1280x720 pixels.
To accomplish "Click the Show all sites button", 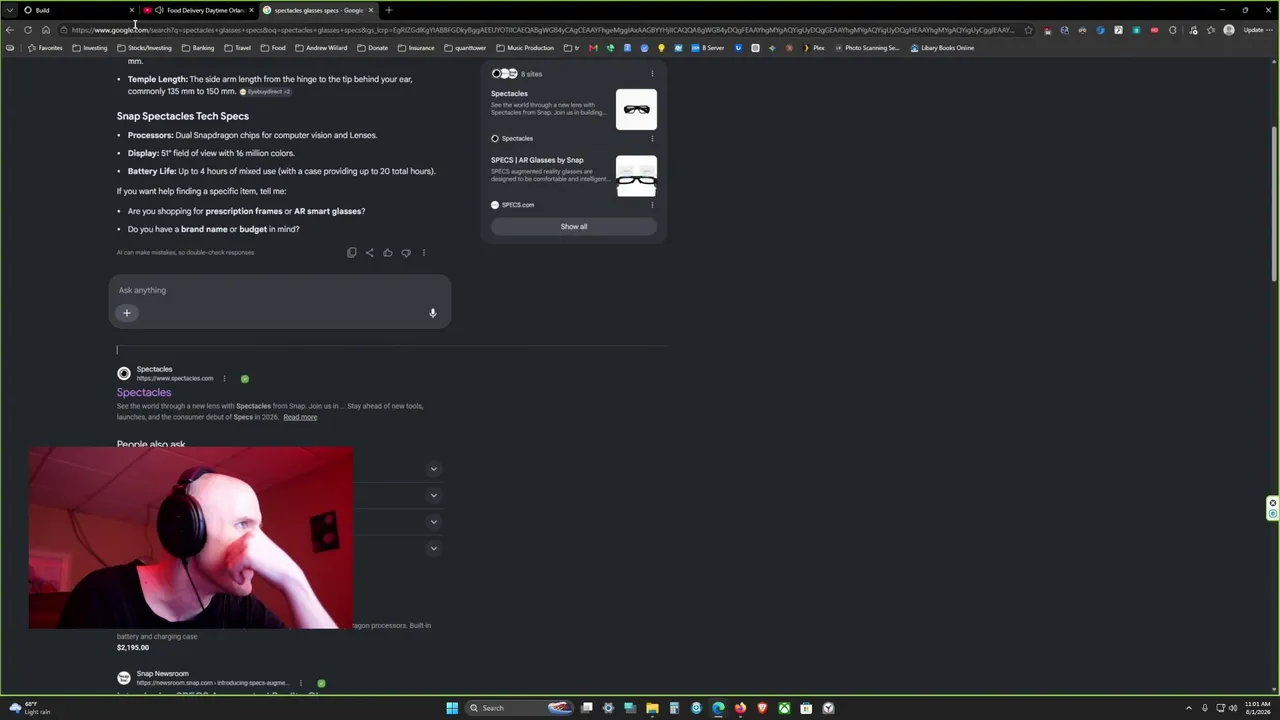I will 574,227.
